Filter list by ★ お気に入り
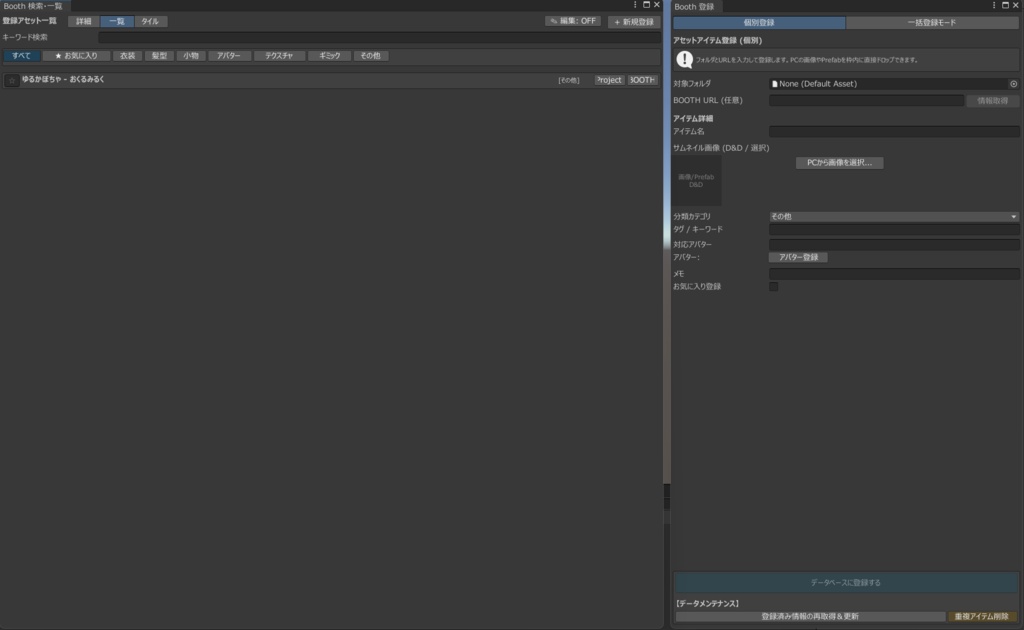Screen dimensions: 1024x630 point(76,55)
